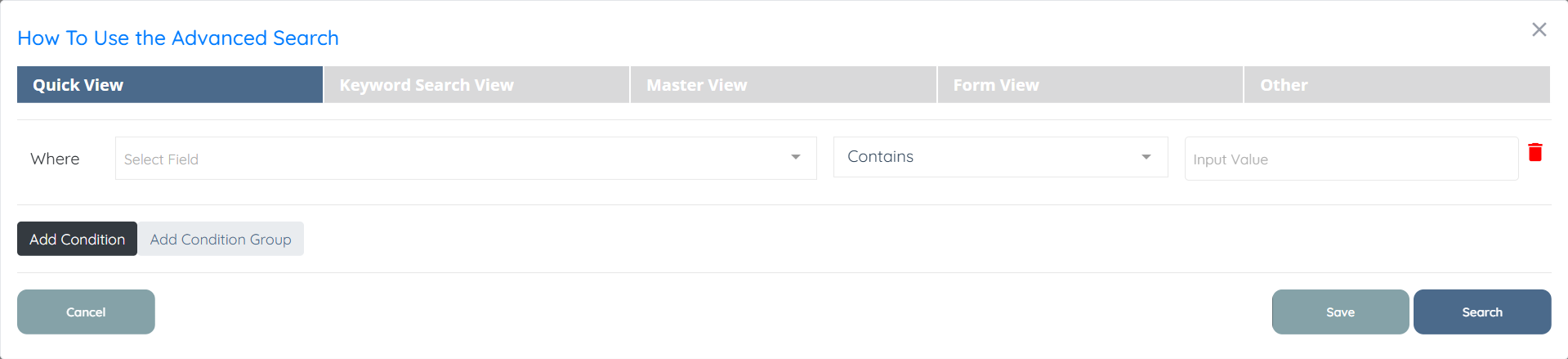The height and width of the screenshot is (359, 1568).
Task: Expand the Contains operator dropdown arrow
Action: [1146, 157]
